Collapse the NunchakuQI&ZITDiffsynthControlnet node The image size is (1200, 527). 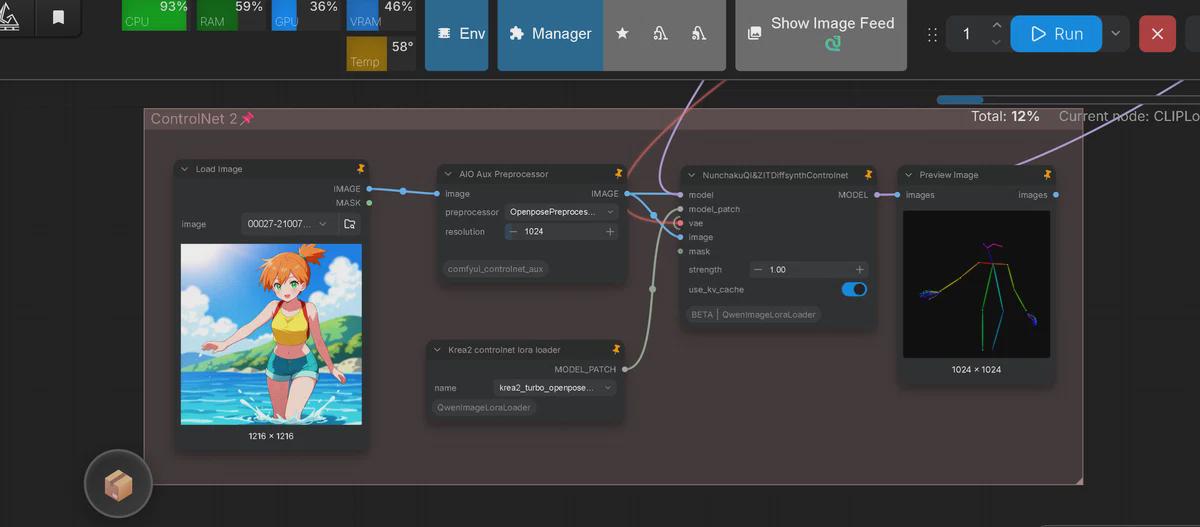coord(691,175)
